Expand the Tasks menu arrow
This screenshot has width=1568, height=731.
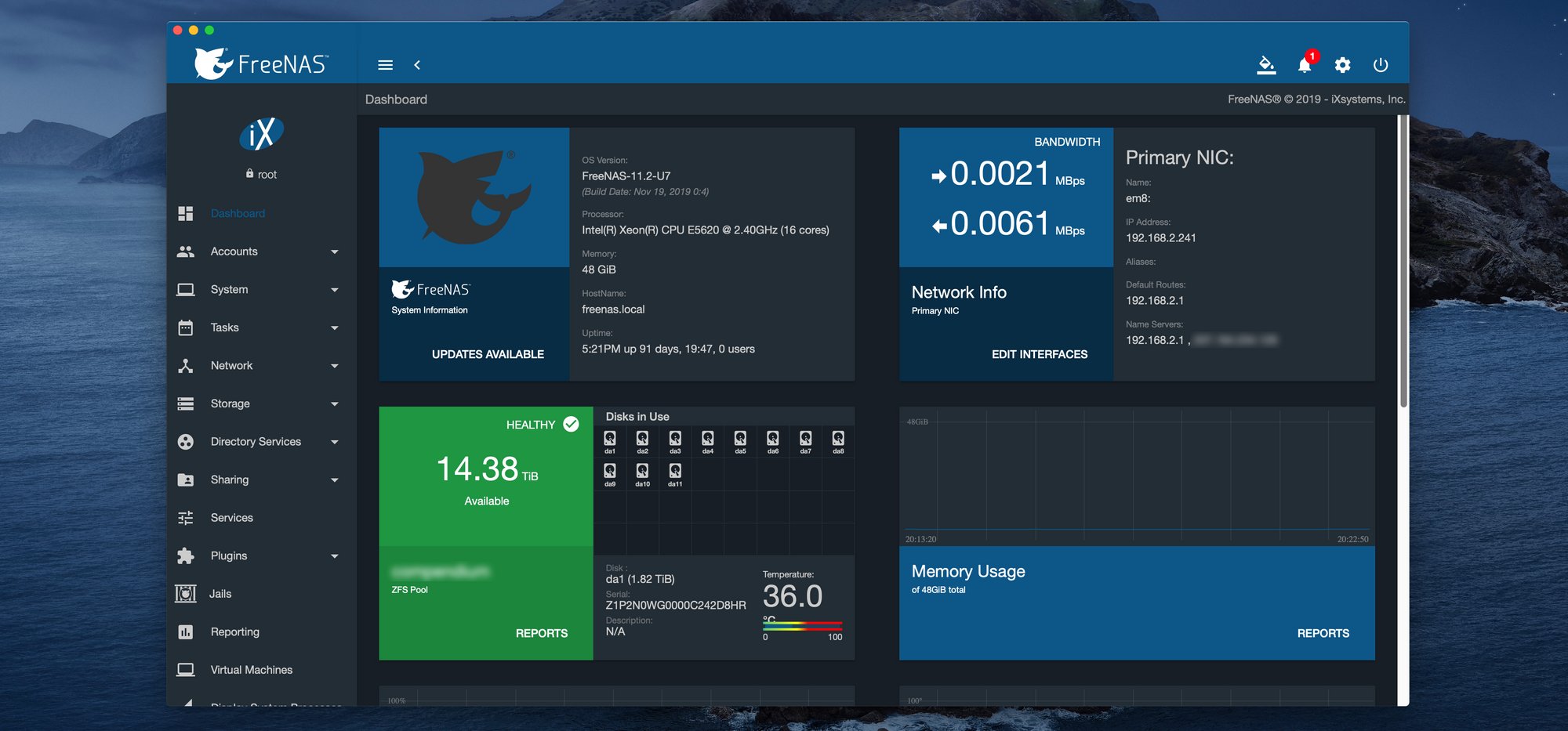[x=335, y=328]
